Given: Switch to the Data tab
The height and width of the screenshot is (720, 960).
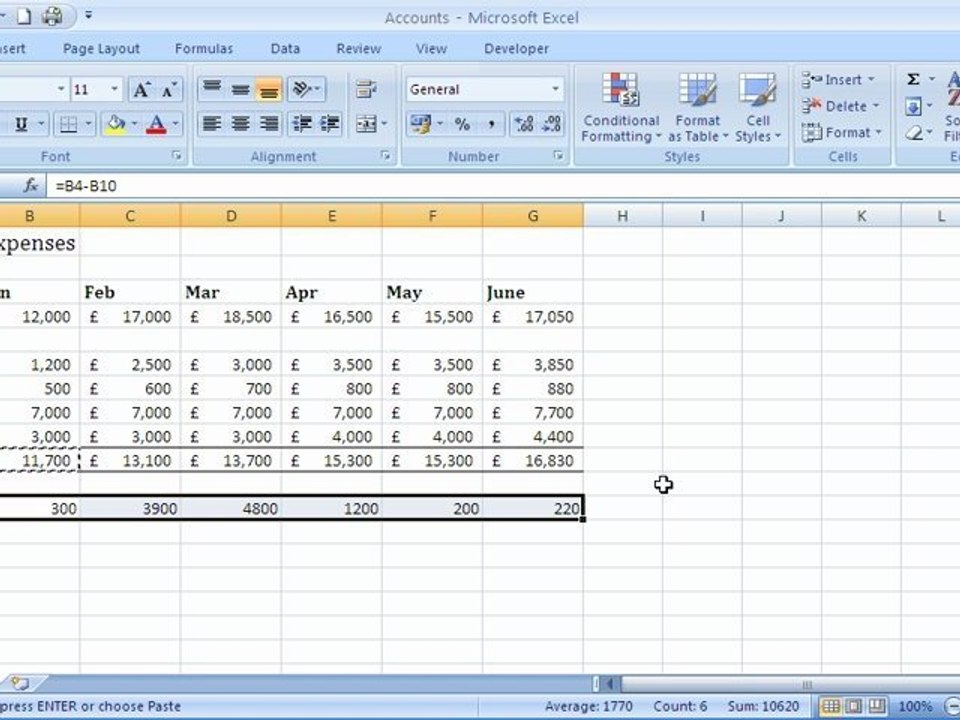Looking at the screenshot, I should point(285,48).
